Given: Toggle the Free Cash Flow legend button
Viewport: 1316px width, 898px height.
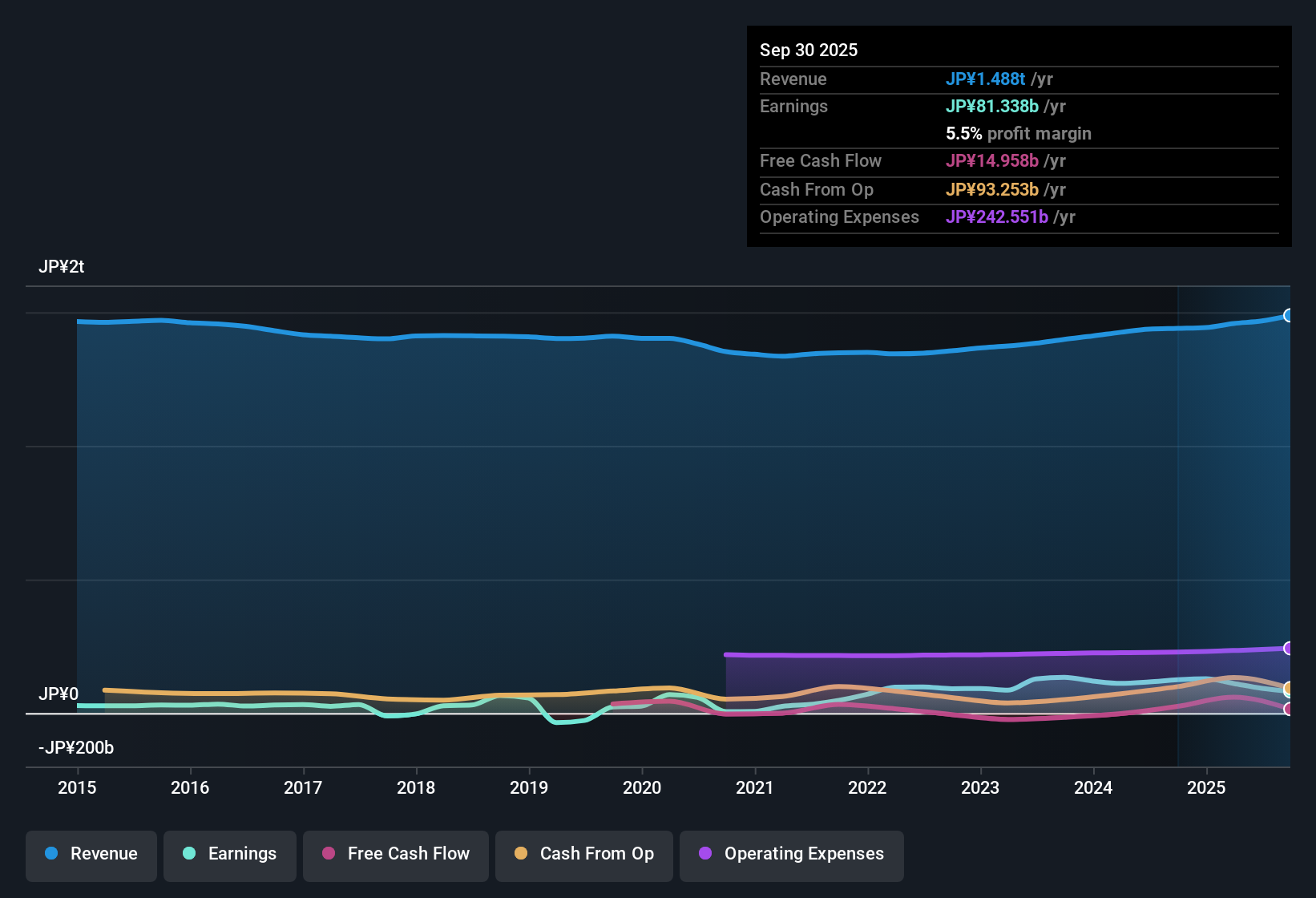Looking at the screenshot, I should coord(396,855).
